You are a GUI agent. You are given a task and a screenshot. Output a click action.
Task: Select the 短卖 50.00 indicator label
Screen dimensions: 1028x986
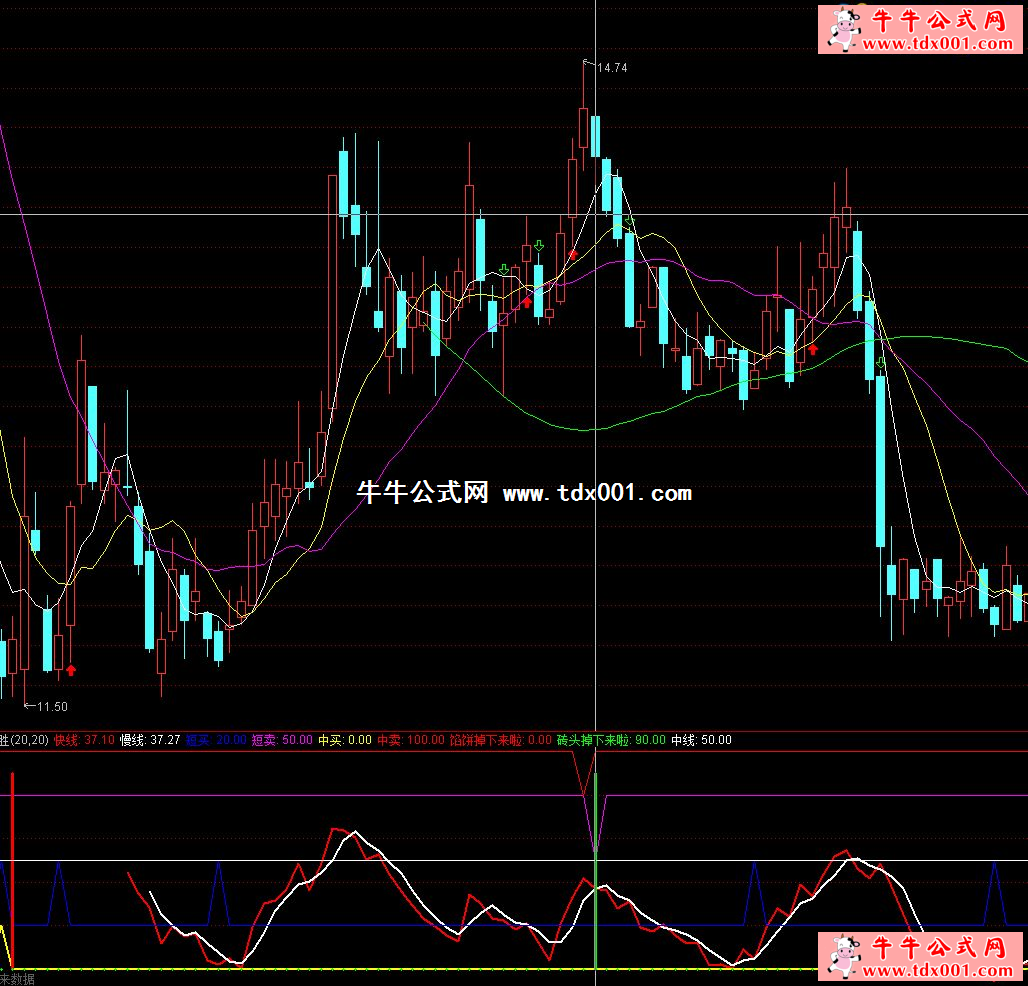282,740
